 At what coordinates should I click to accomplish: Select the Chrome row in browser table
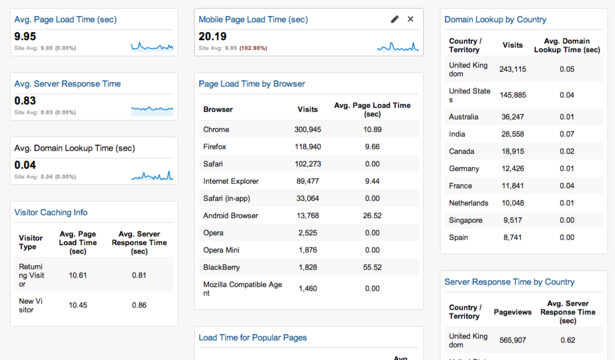click(x=309, y=129)
